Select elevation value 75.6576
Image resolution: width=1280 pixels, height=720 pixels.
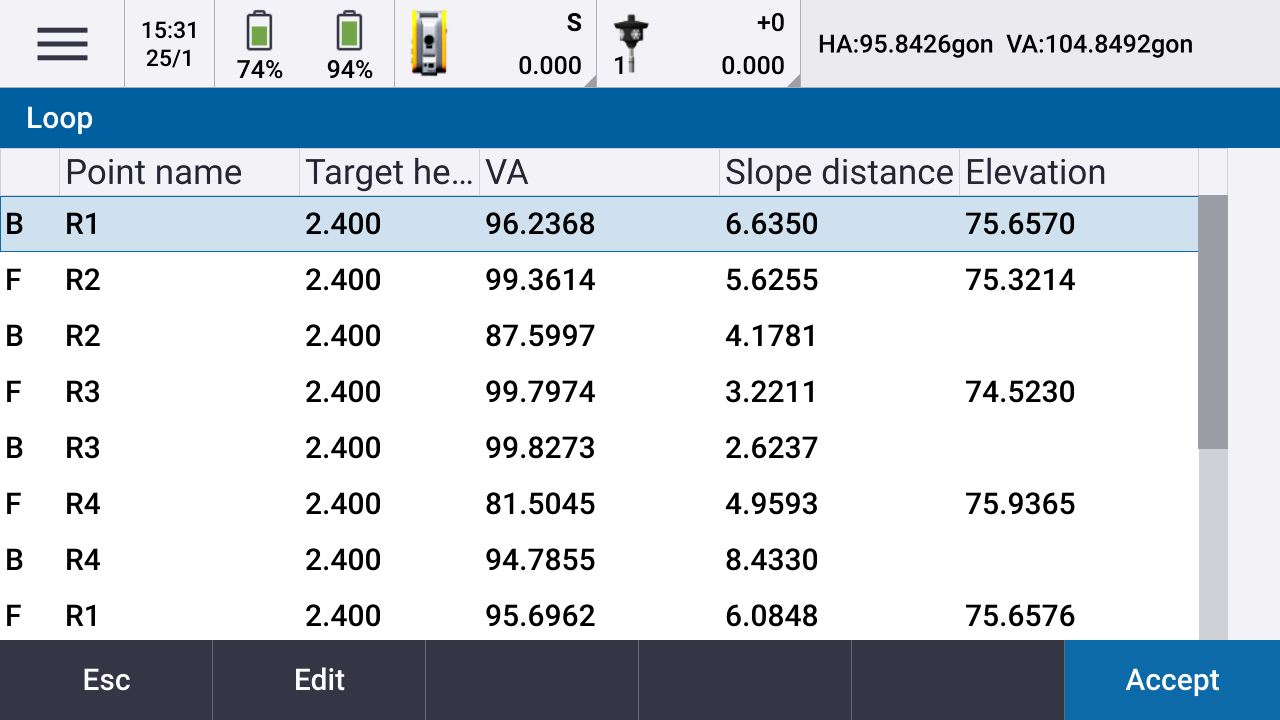tap(1020, 616)
